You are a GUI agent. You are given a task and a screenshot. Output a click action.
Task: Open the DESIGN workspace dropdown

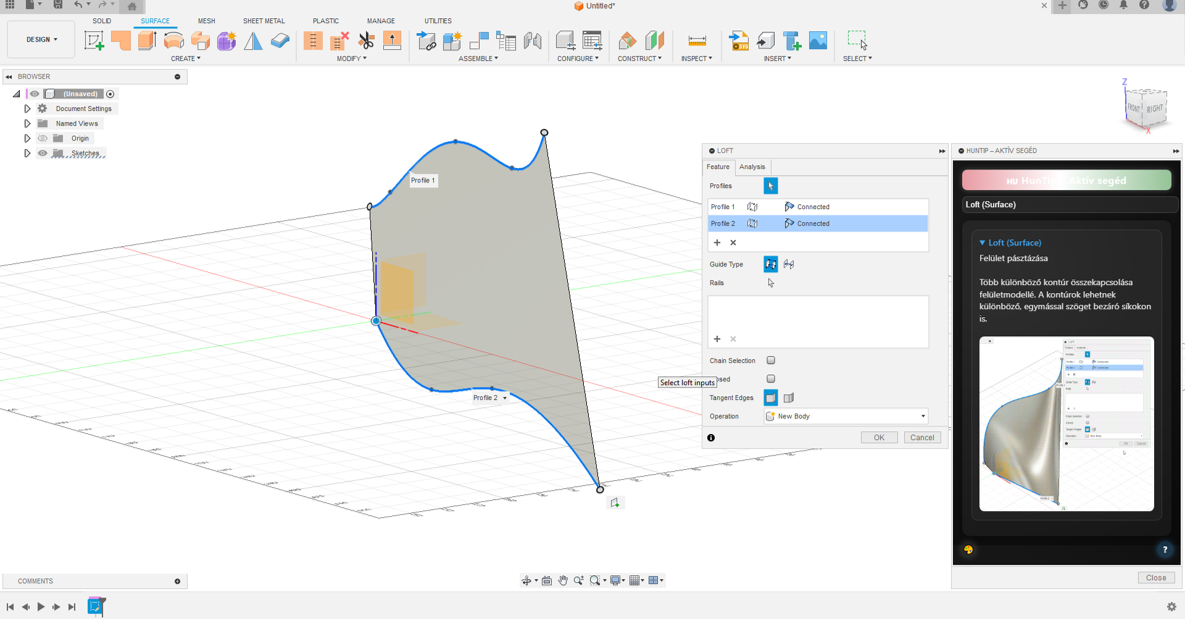[41, 40]
